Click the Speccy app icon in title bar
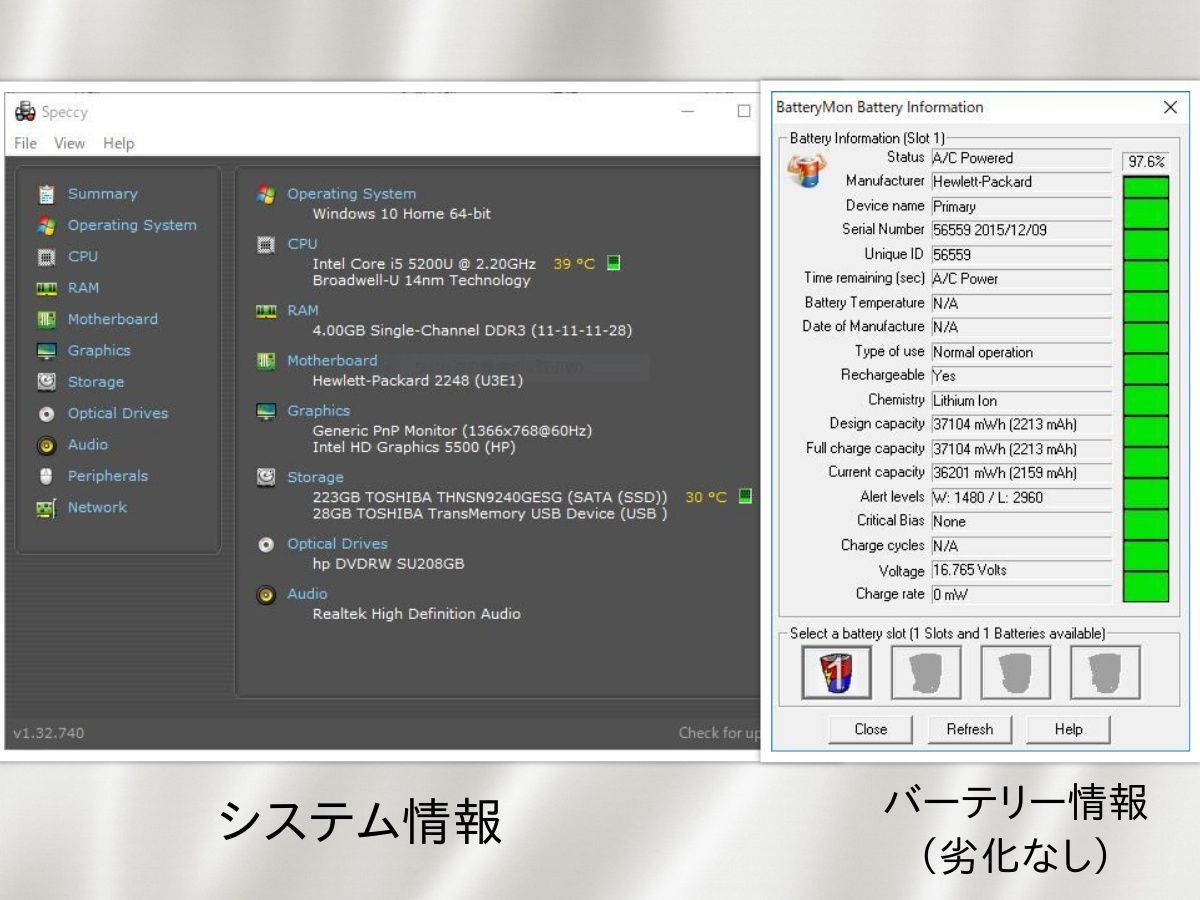Viewport: 1200px width, 900px height. click(25, 112)
